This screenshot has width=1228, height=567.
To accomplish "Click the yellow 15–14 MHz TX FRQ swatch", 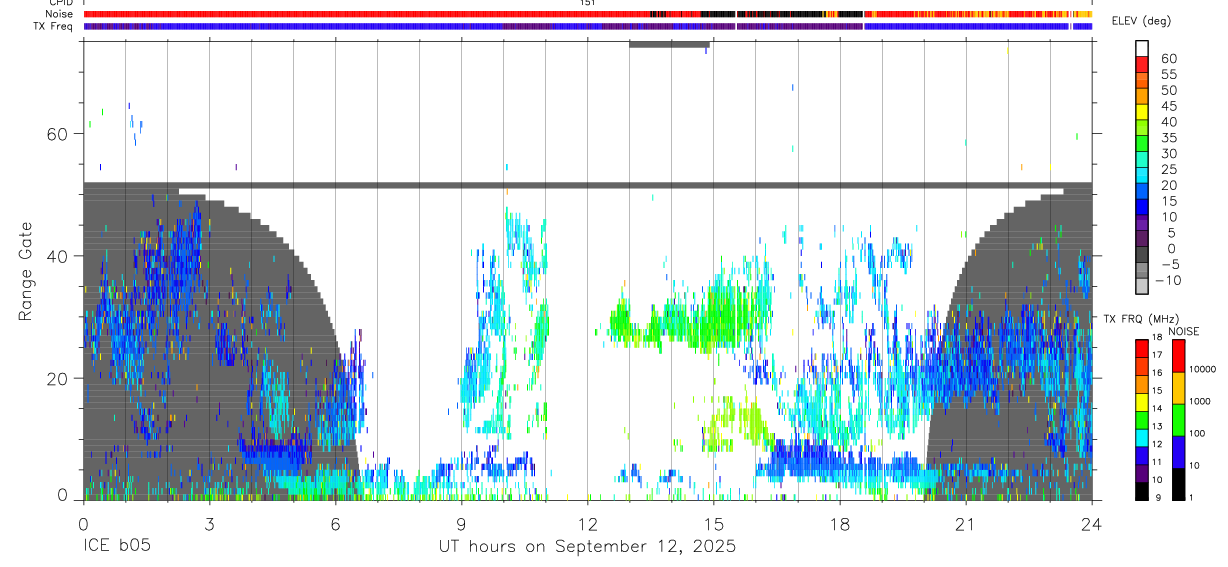I will 1142,402.
